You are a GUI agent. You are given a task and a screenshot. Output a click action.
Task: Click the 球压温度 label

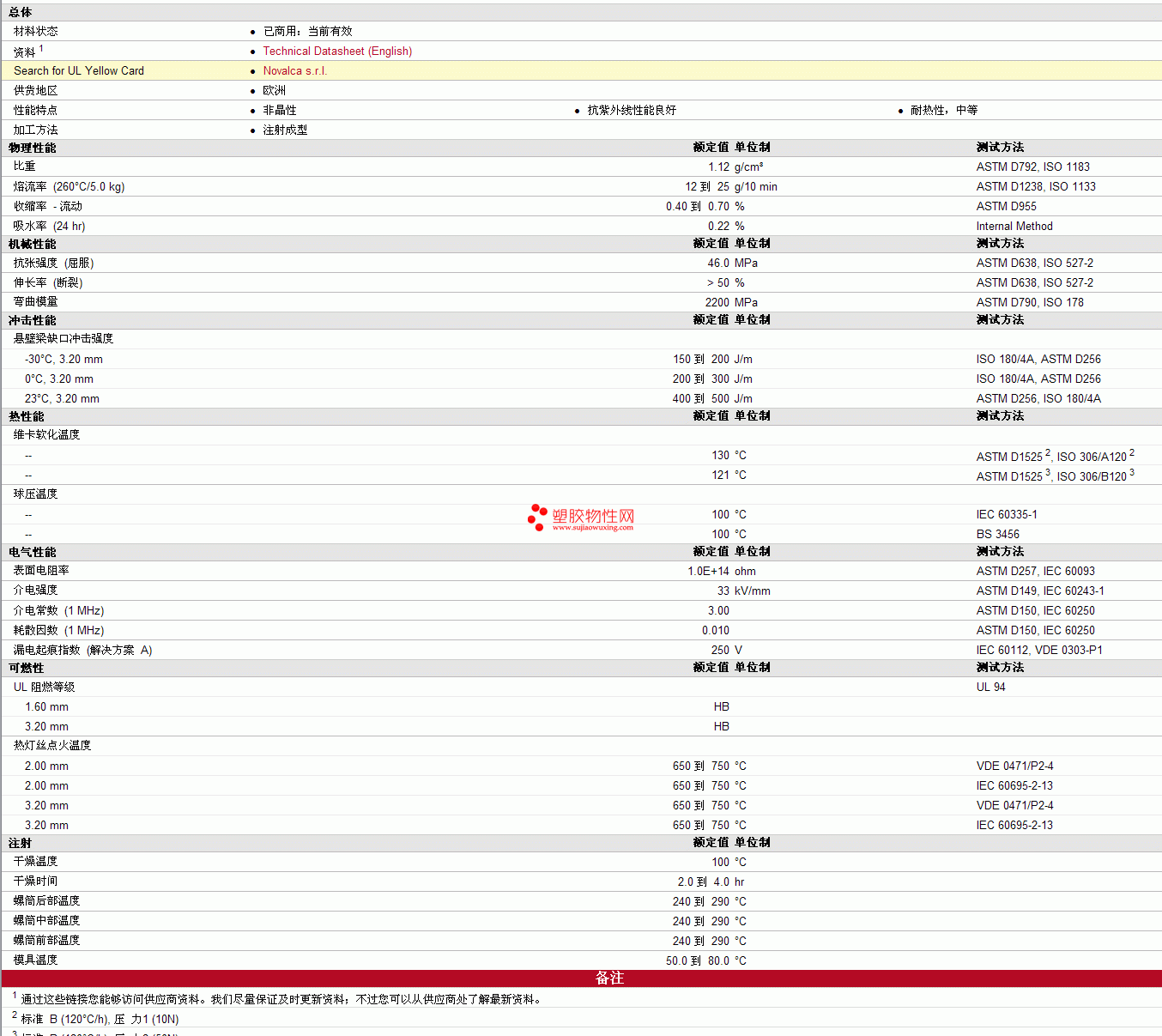[x=35, y=494]
